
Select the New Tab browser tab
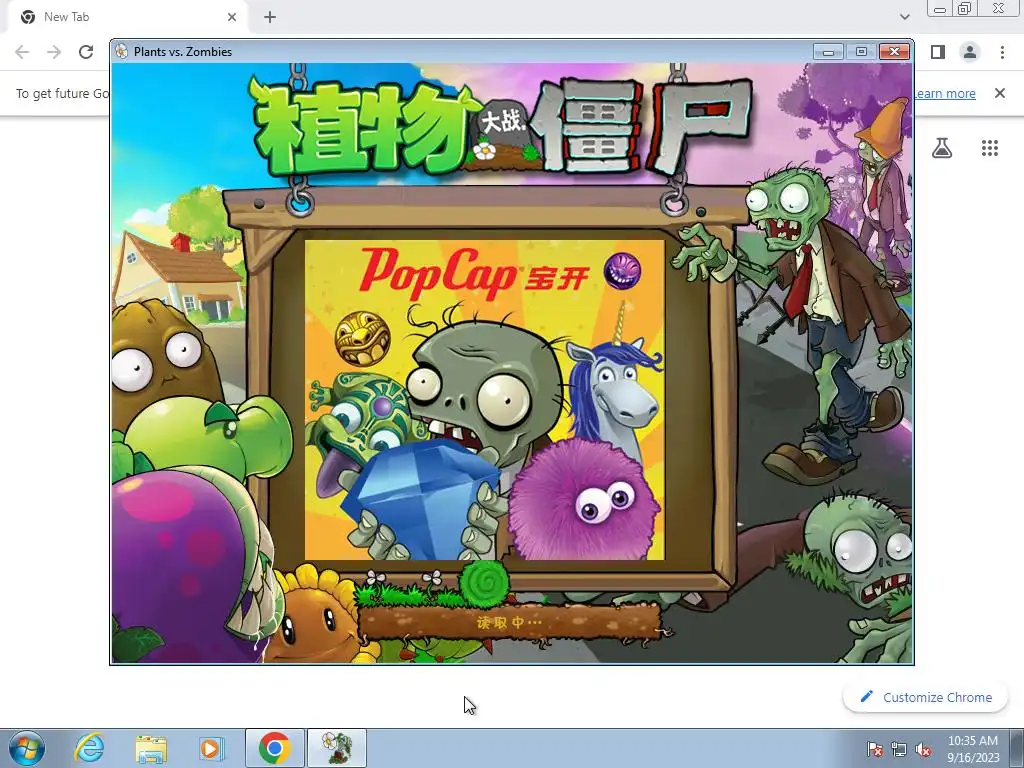[129, 17]
